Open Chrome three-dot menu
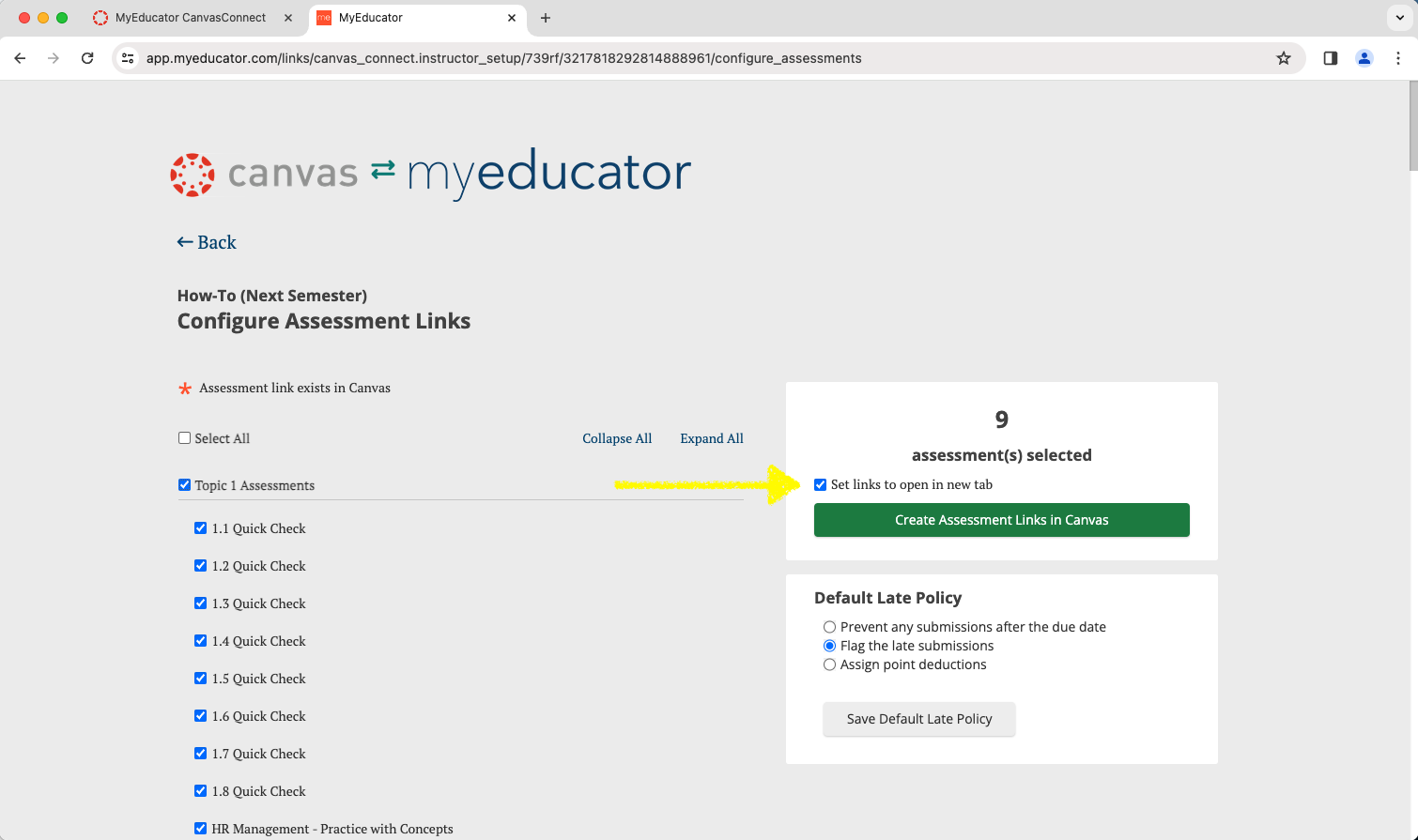 [1398, 58]
